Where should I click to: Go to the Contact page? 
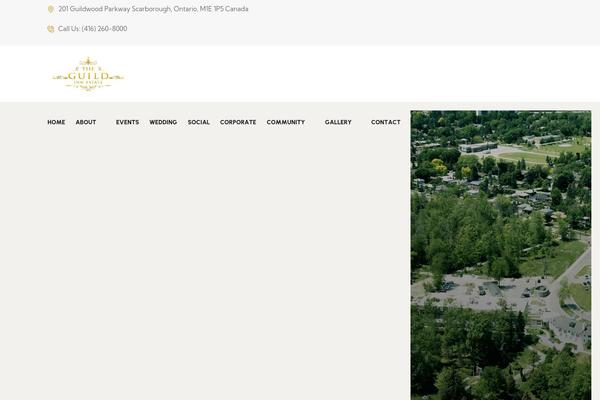tap(386, 122)
